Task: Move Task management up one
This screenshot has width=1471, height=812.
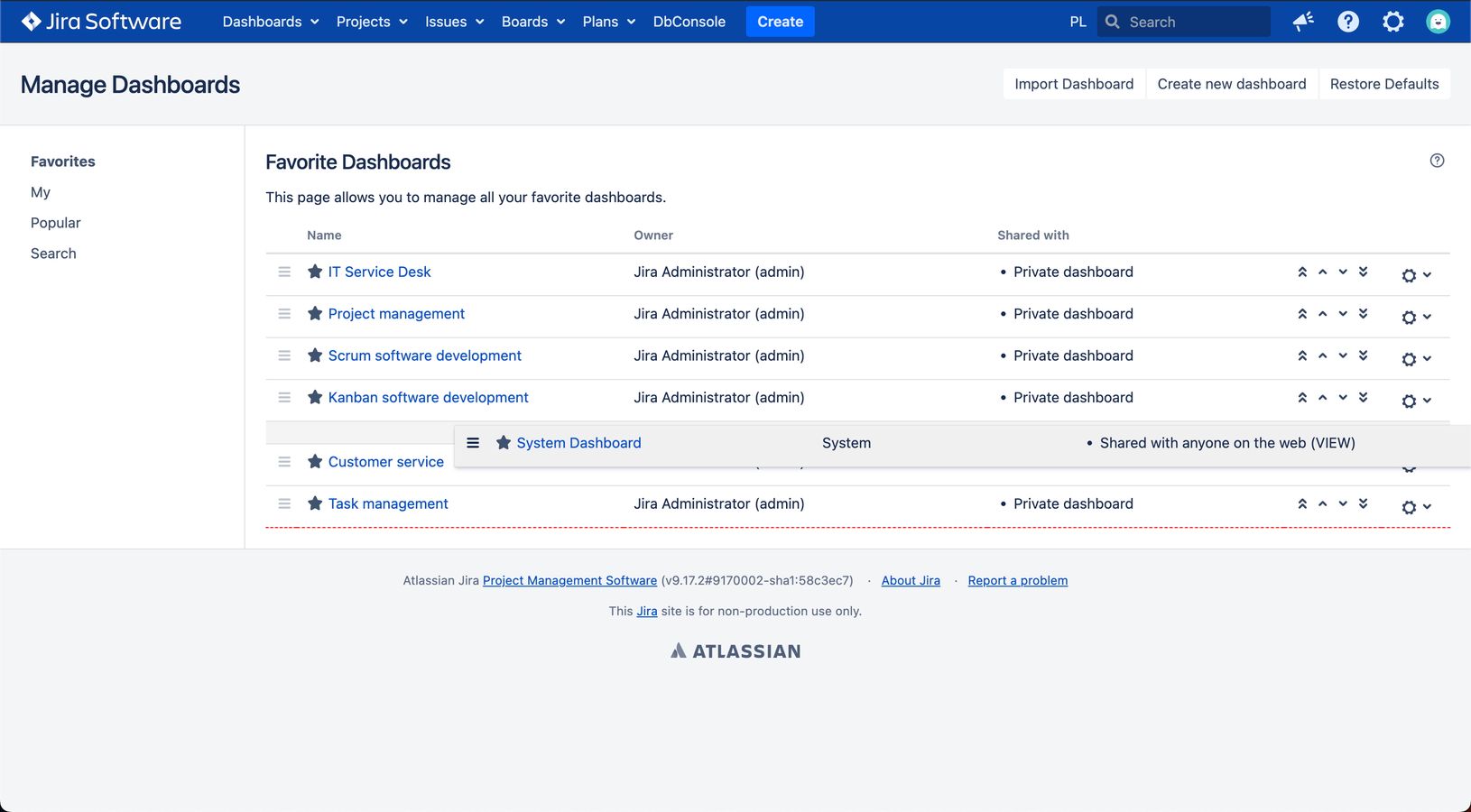Action: click(x=1323, y=503)
